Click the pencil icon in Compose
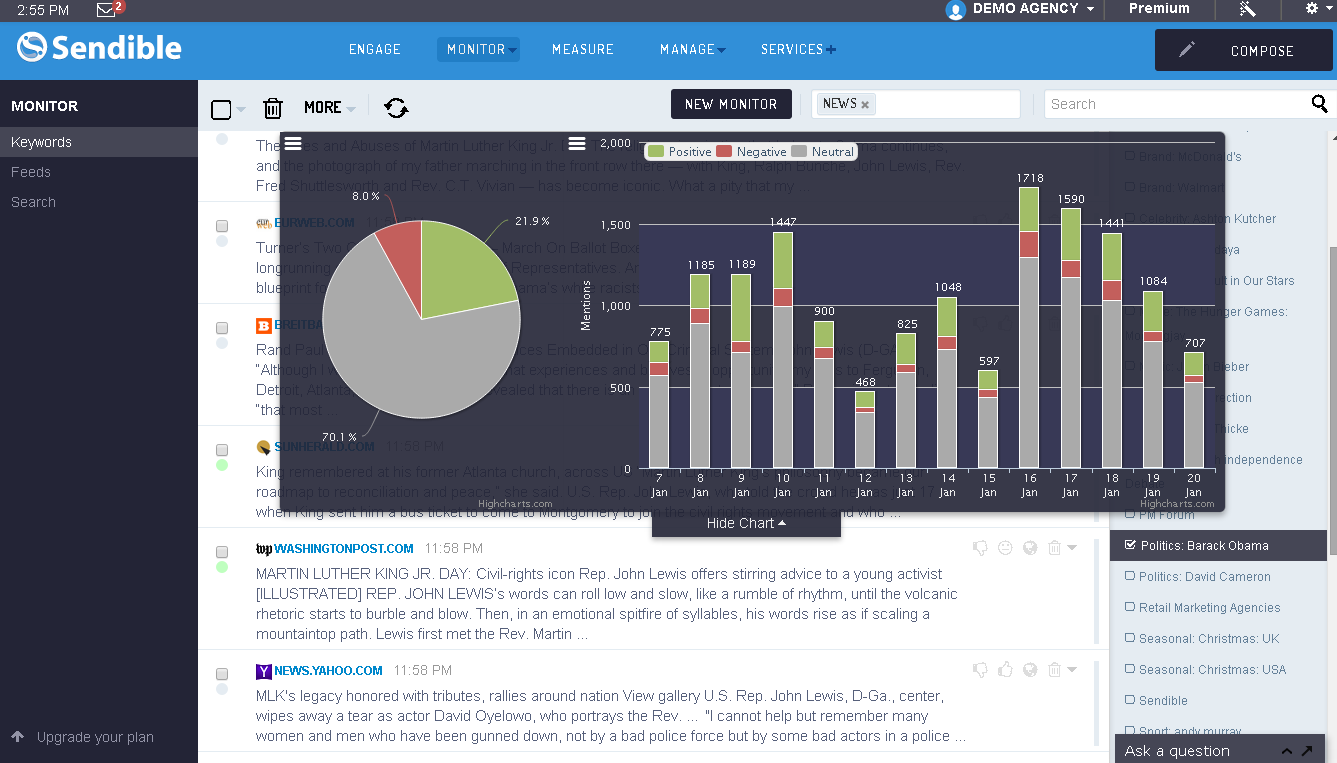The height and width of the screenshot is (763, 1337). point(1187,49)
